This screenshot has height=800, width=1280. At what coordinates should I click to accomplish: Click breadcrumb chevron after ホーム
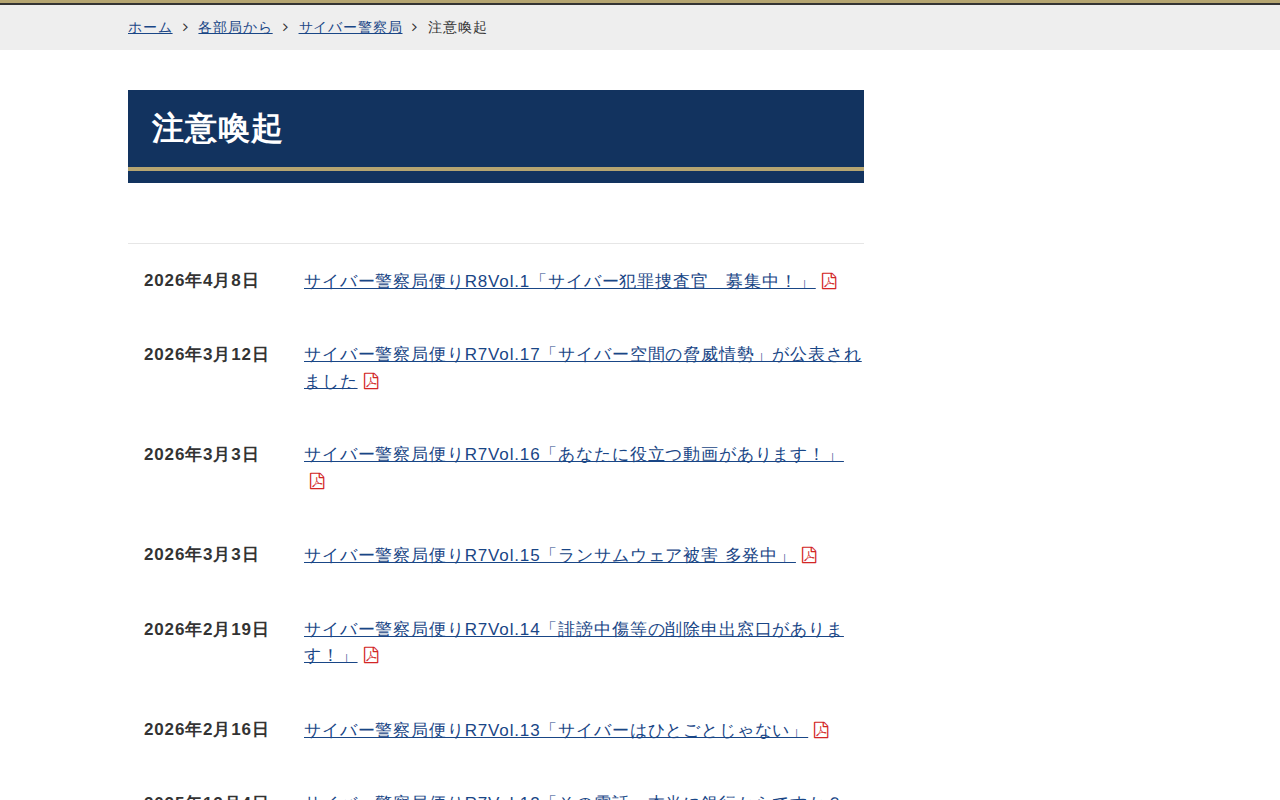[185, 27]
